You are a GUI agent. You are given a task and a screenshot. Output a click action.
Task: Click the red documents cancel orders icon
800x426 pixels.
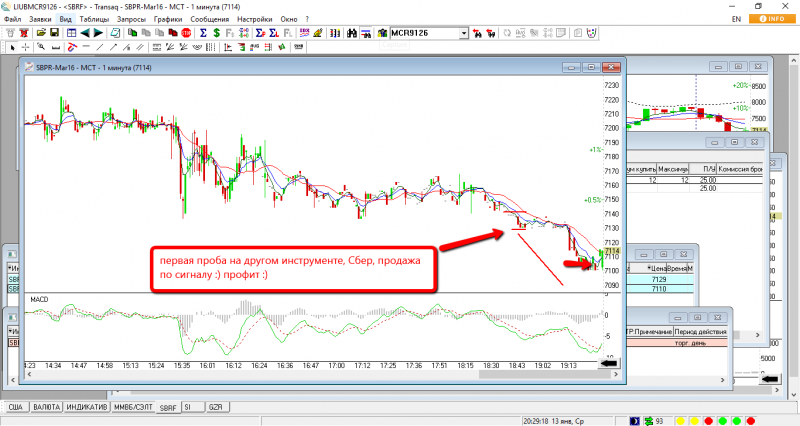click(x=173, y=33)
